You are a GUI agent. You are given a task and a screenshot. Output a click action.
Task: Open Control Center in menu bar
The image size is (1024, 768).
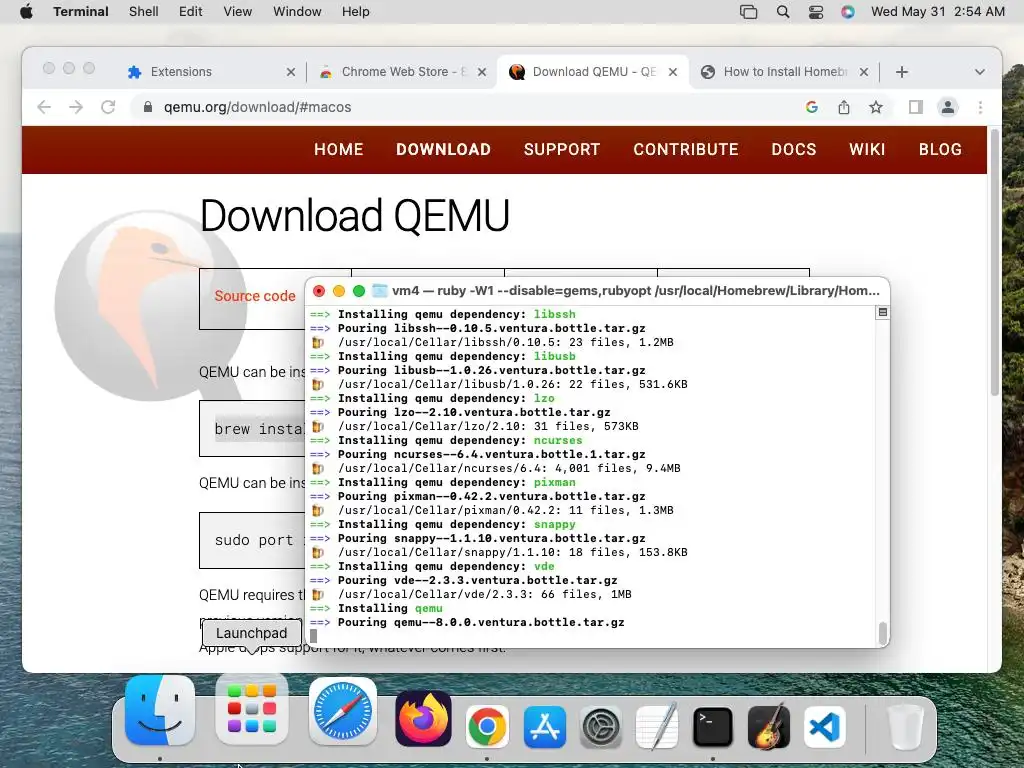click(x=816, y=12)
